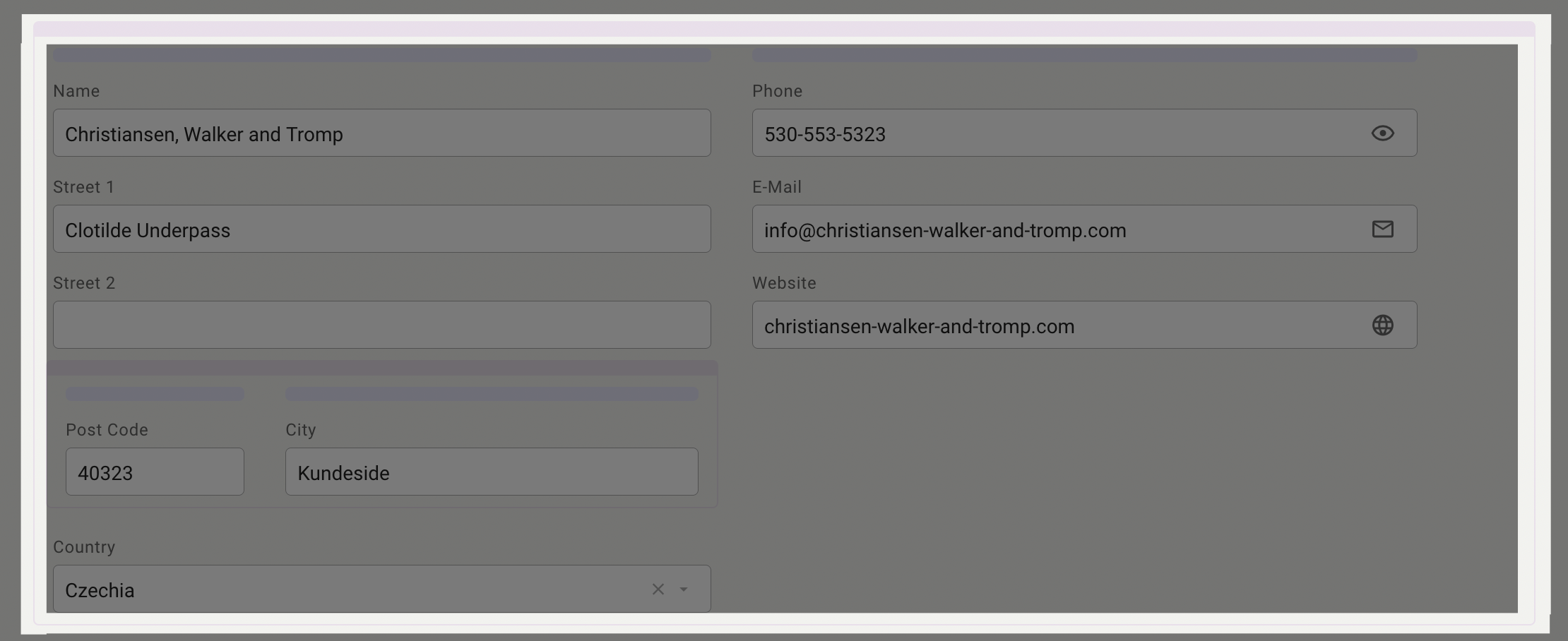Viewport: 1568px width, 641px height.
Task: Click the Website label
Action: (x=784, y=283)
